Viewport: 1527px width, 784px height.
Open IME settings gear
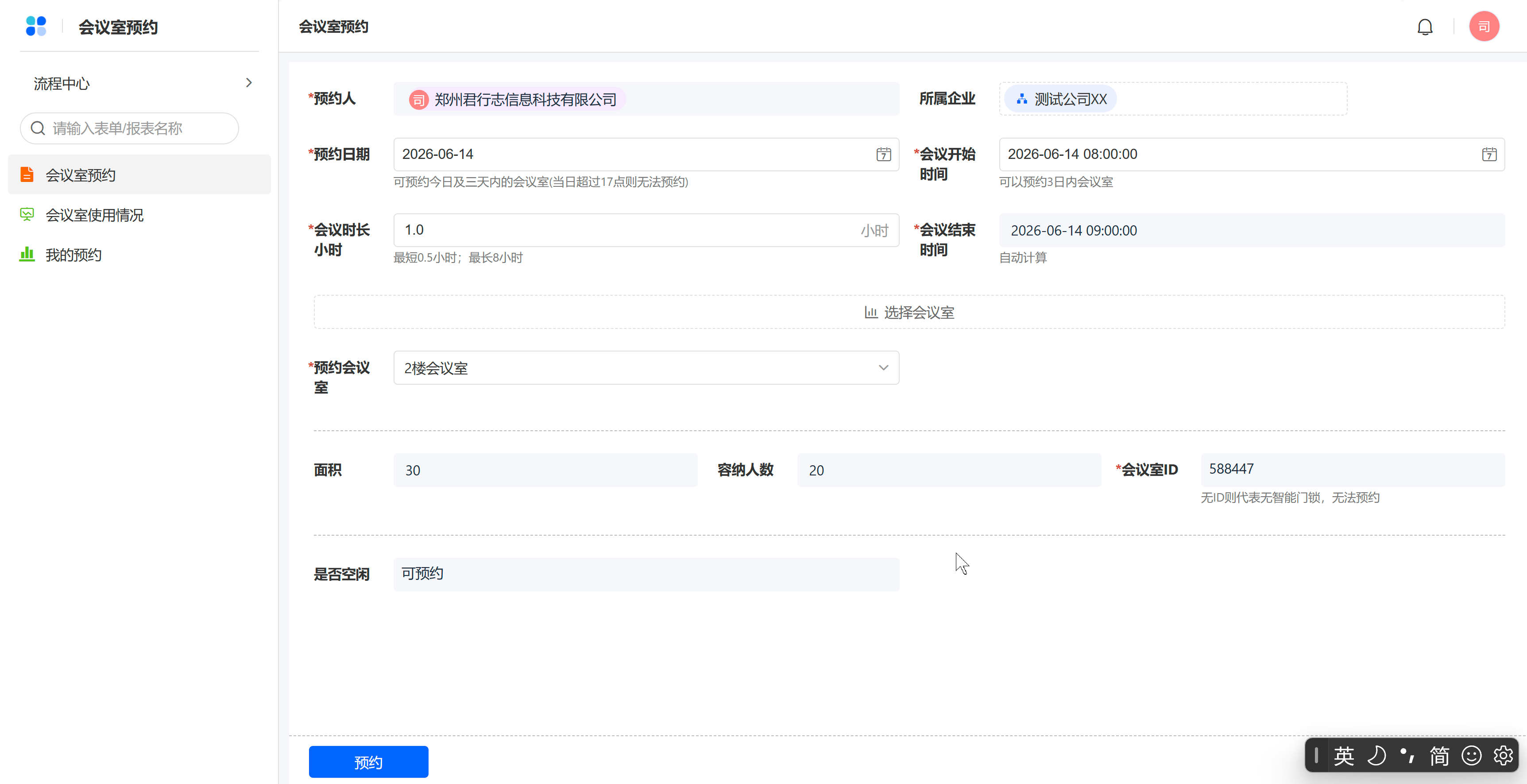(x=1503, y=756)
